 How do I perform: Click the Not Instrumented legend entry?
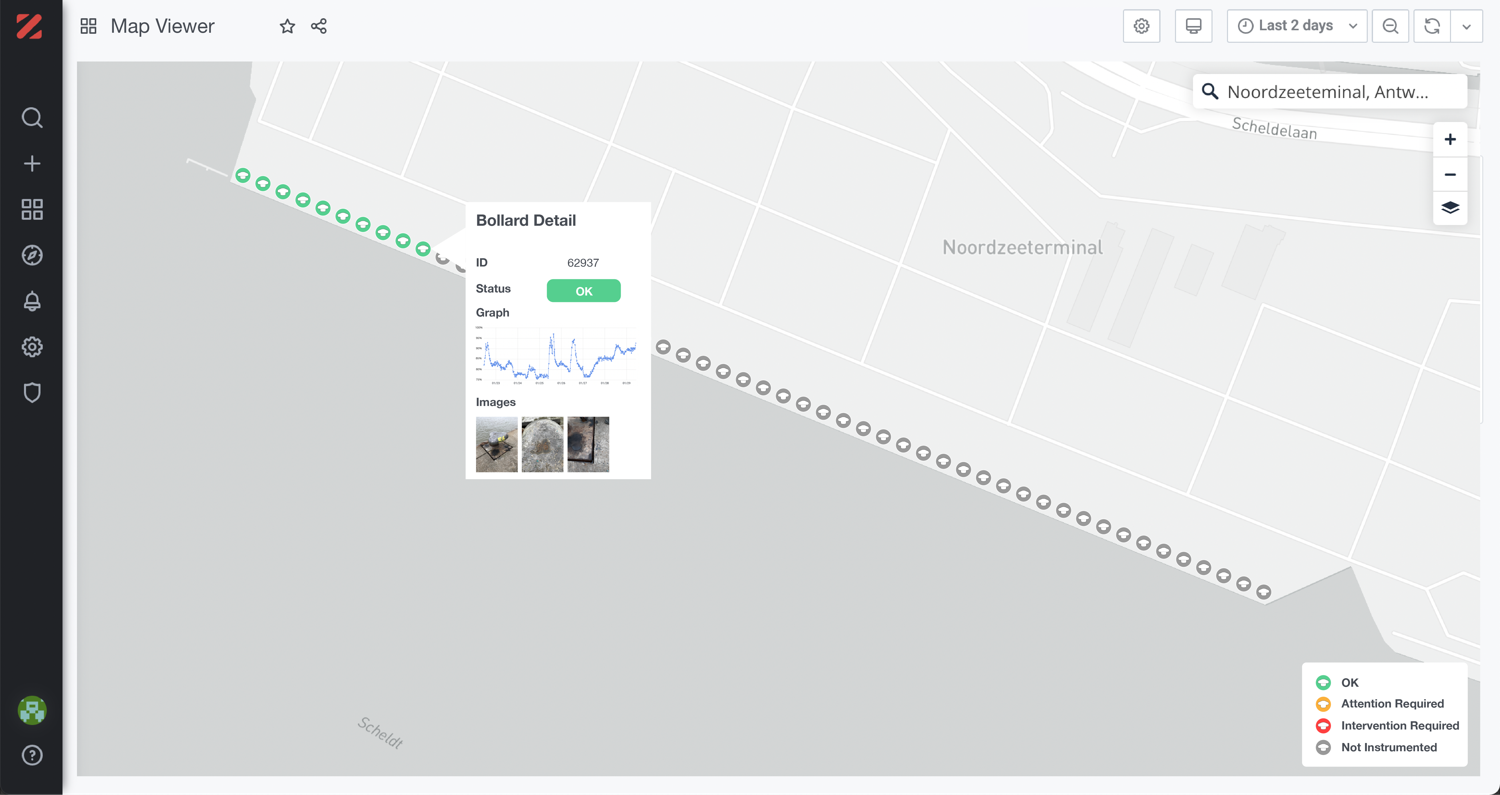point(1389,747)
